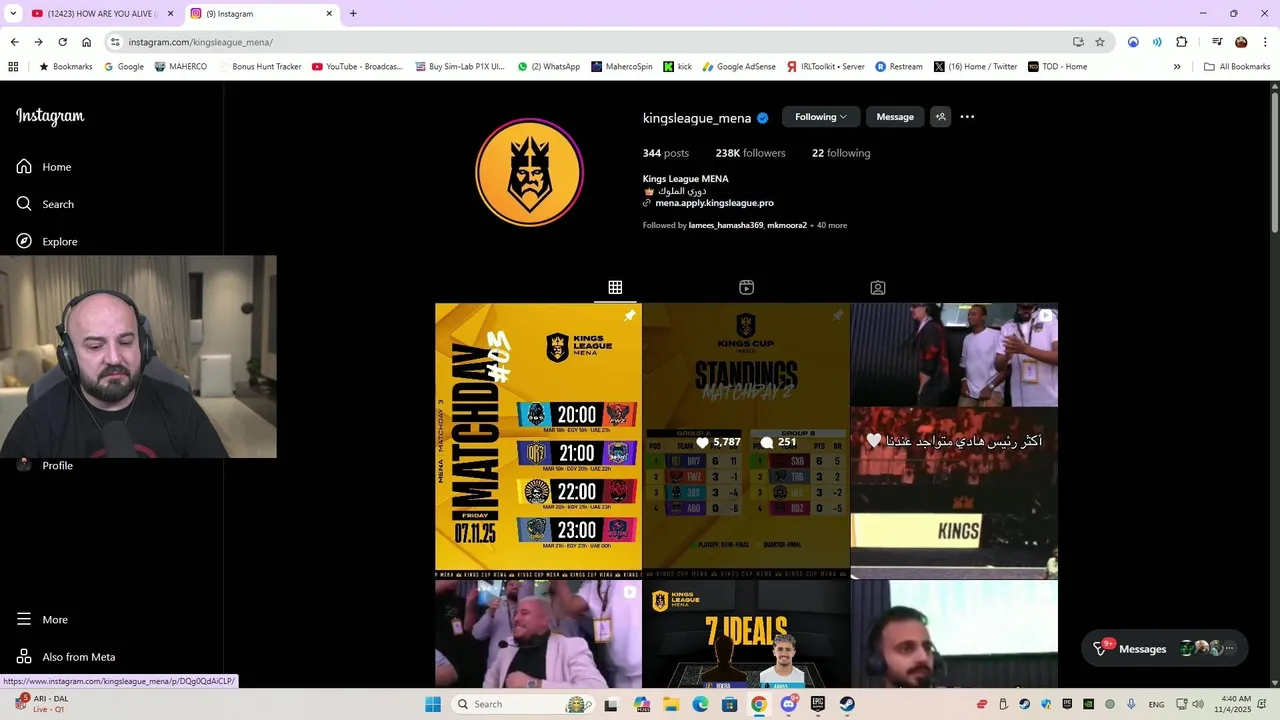The width and height of the screenshot is (1280, 720).
Task: Open Restream bookmark
Action: [899, 67]
